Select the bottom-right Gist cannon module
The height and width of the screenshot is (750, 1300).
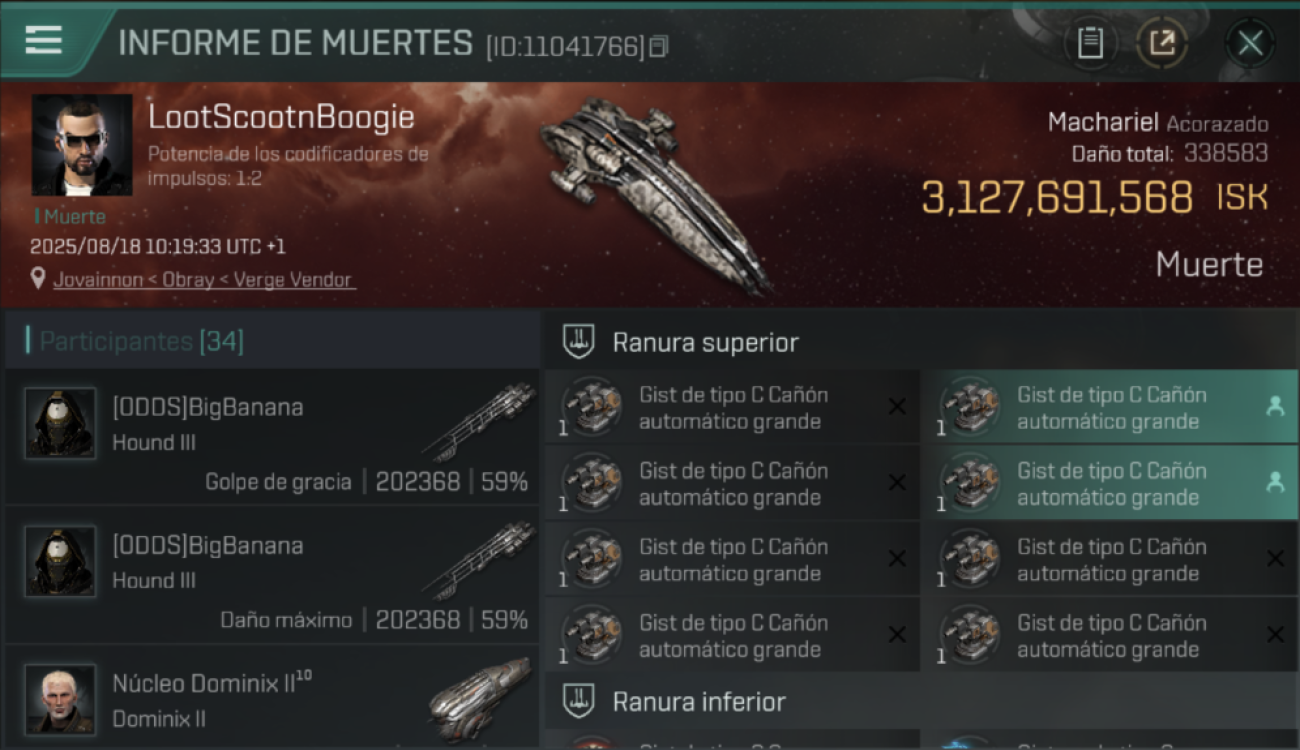tap(1109, 635)
